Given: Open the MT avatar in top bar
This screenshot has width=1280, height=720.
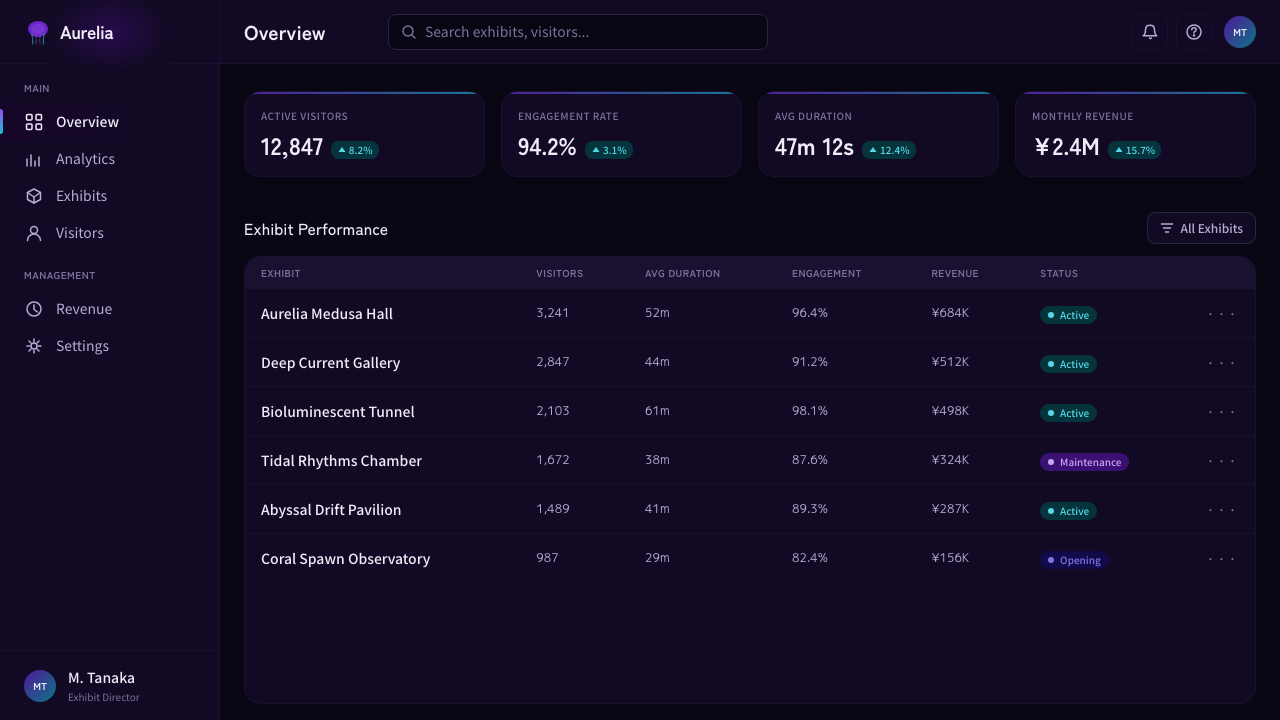Looking at the screenshot, I should [1240, 32].
